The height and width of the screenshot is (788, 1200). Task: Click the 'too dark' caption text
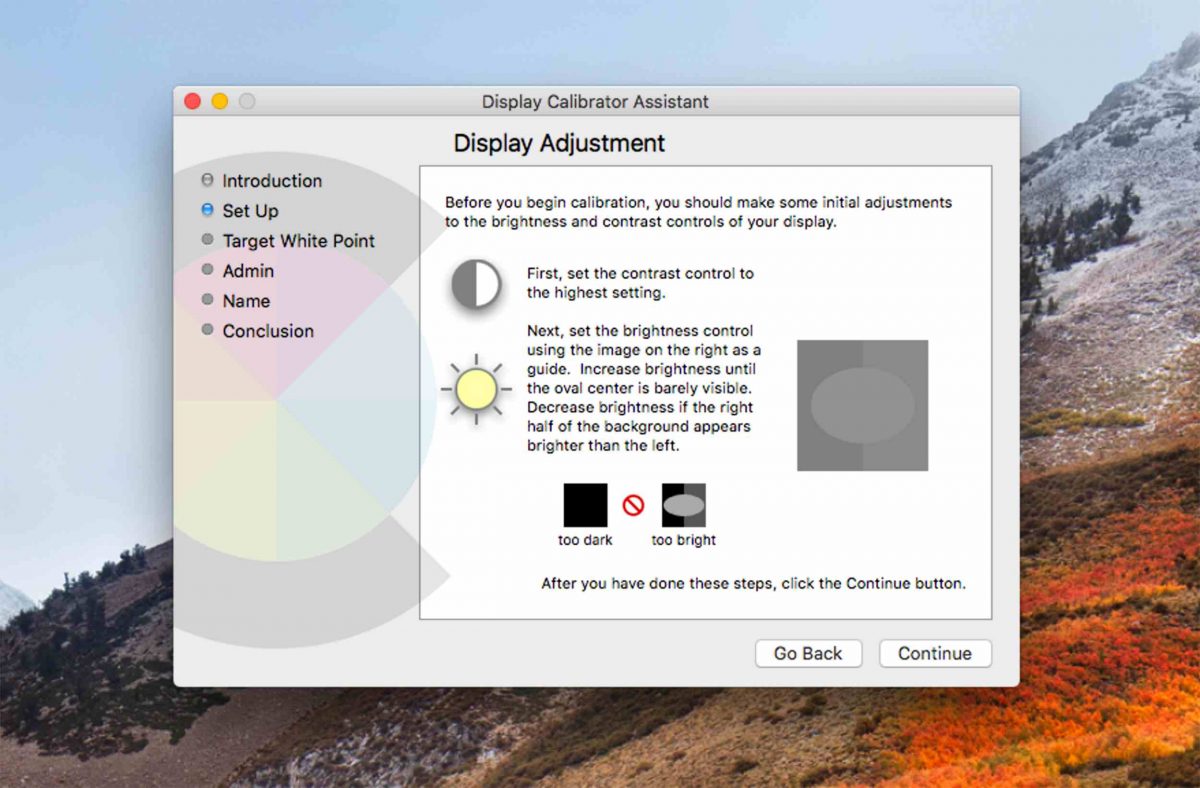584,540
